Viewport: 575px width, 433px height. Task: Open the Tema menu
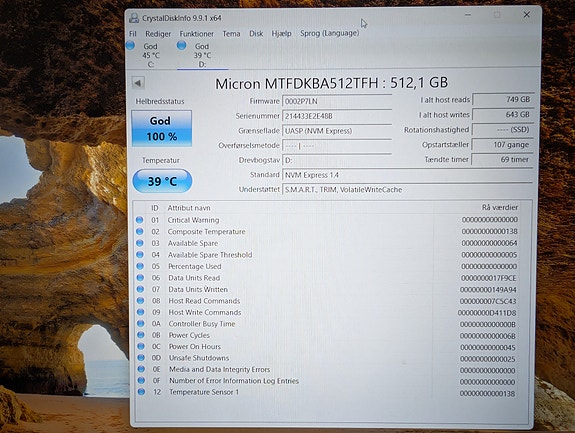click(x=231, y=34)
